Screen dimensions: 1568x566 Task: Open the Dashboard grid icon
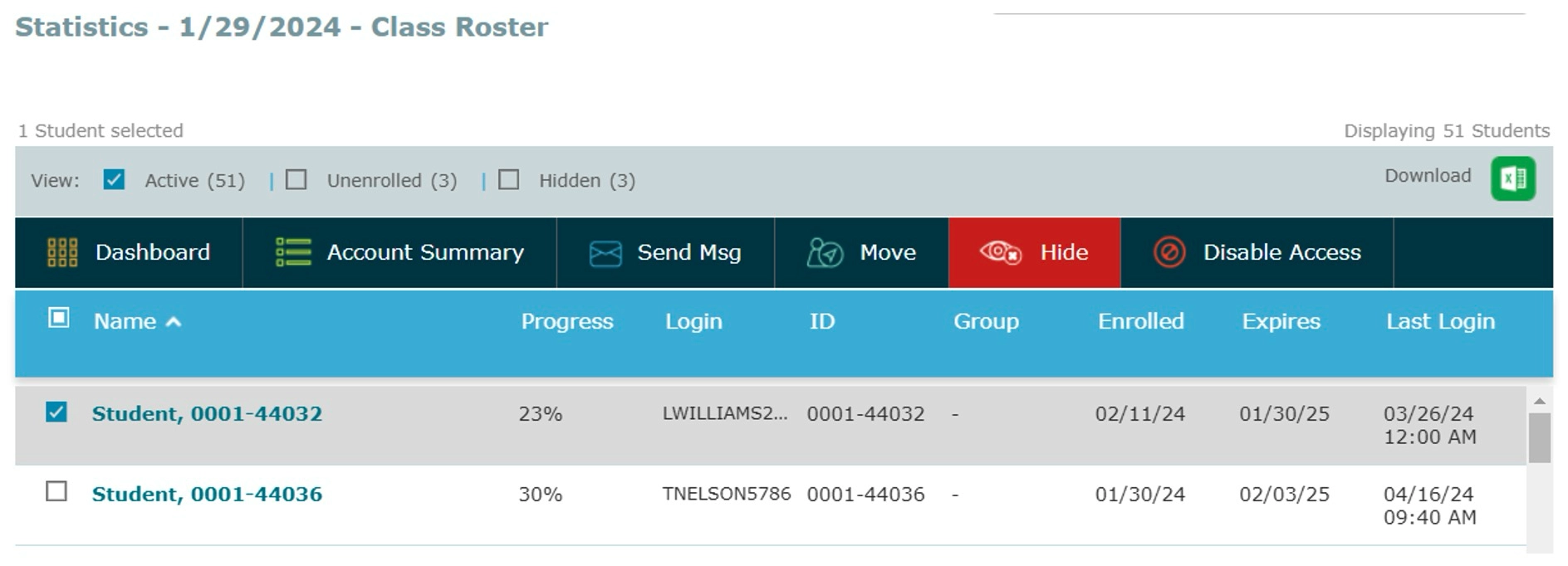(x=62, y=252)
